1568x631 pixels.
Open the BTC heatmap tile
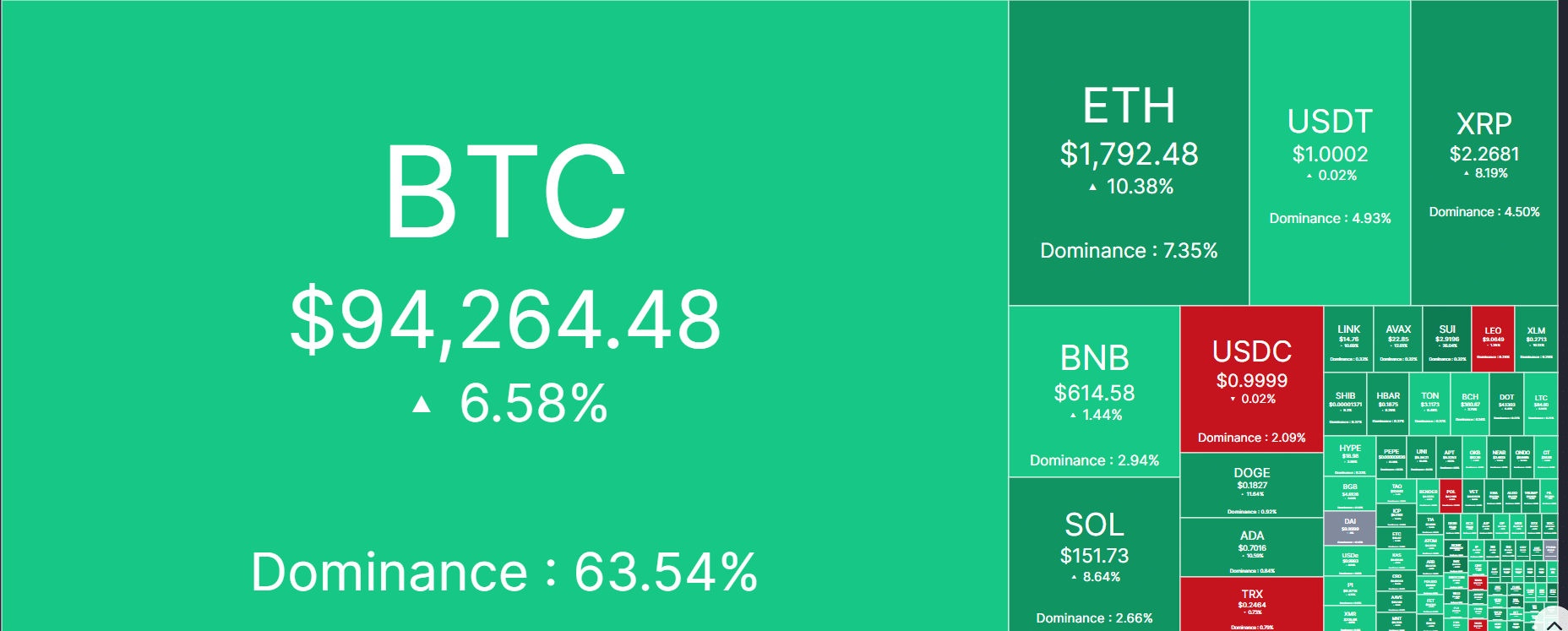tap(504, 316)
